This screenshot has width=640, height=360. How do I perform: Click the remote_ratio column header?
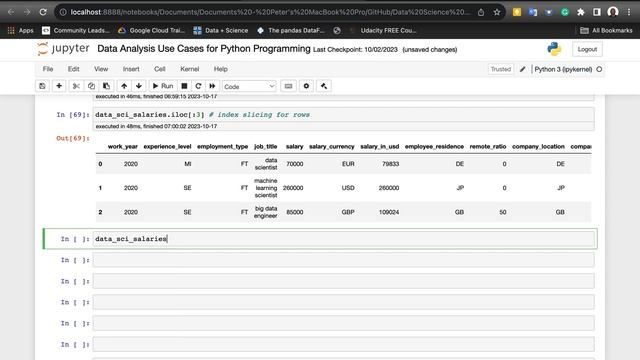pos(488,146)
